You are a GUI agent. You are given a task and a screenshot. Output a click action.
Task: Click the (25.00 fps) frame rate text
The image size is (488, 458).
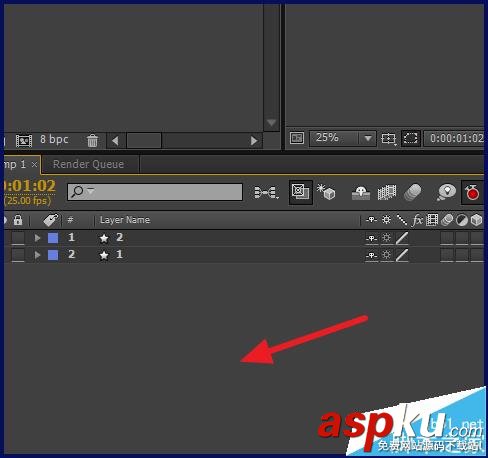click(28, 200)
